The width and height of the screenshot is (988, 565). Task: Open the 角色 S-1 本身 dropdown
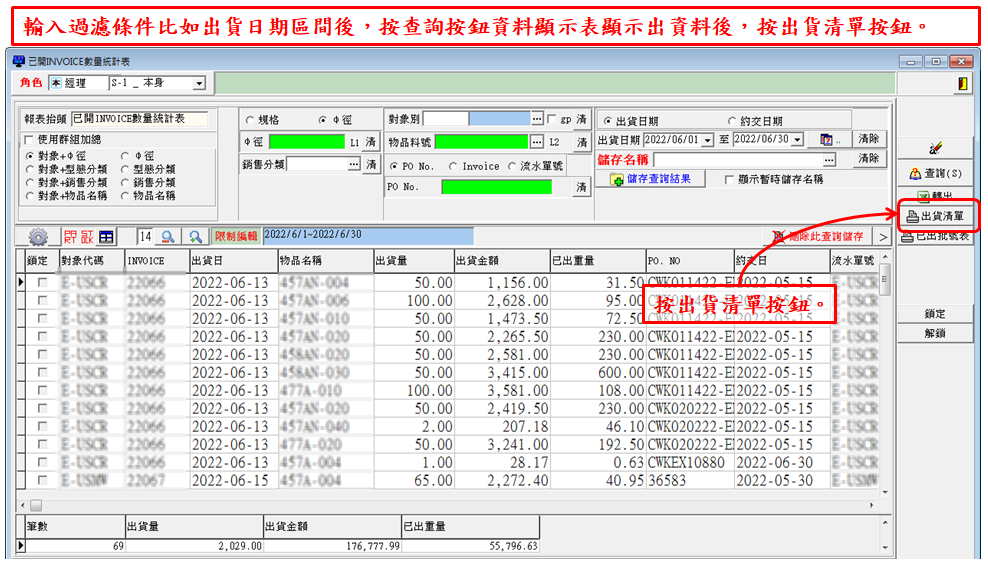click(x=199, y=84)
